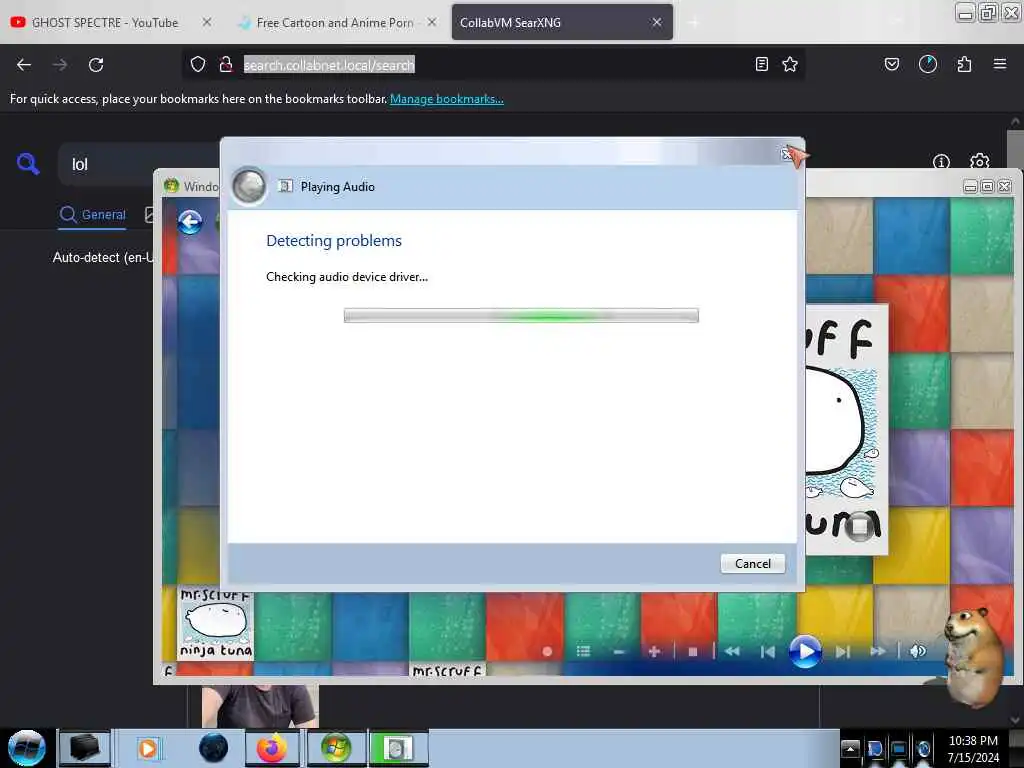Close the GHOST SPECTRE YouTube tab
1024x768 pixels.
206,22
